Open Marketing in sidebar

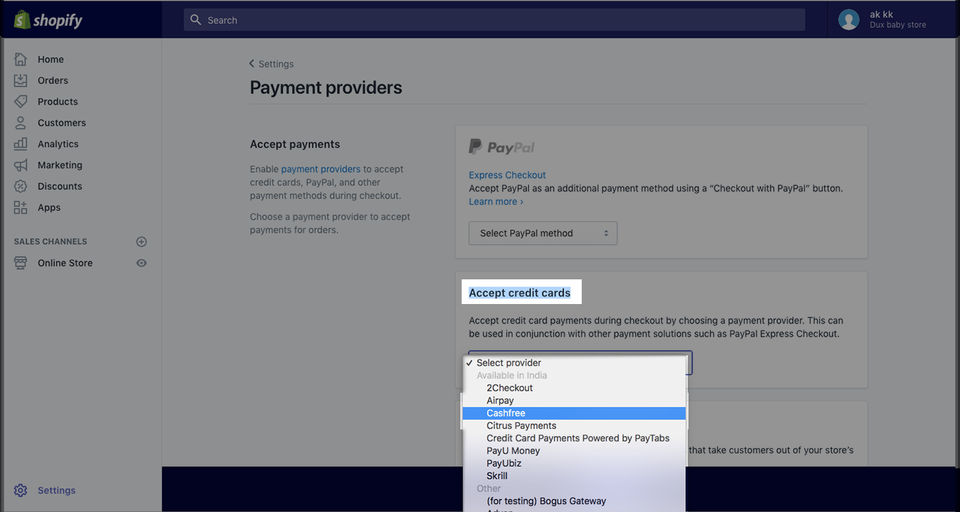60,165
